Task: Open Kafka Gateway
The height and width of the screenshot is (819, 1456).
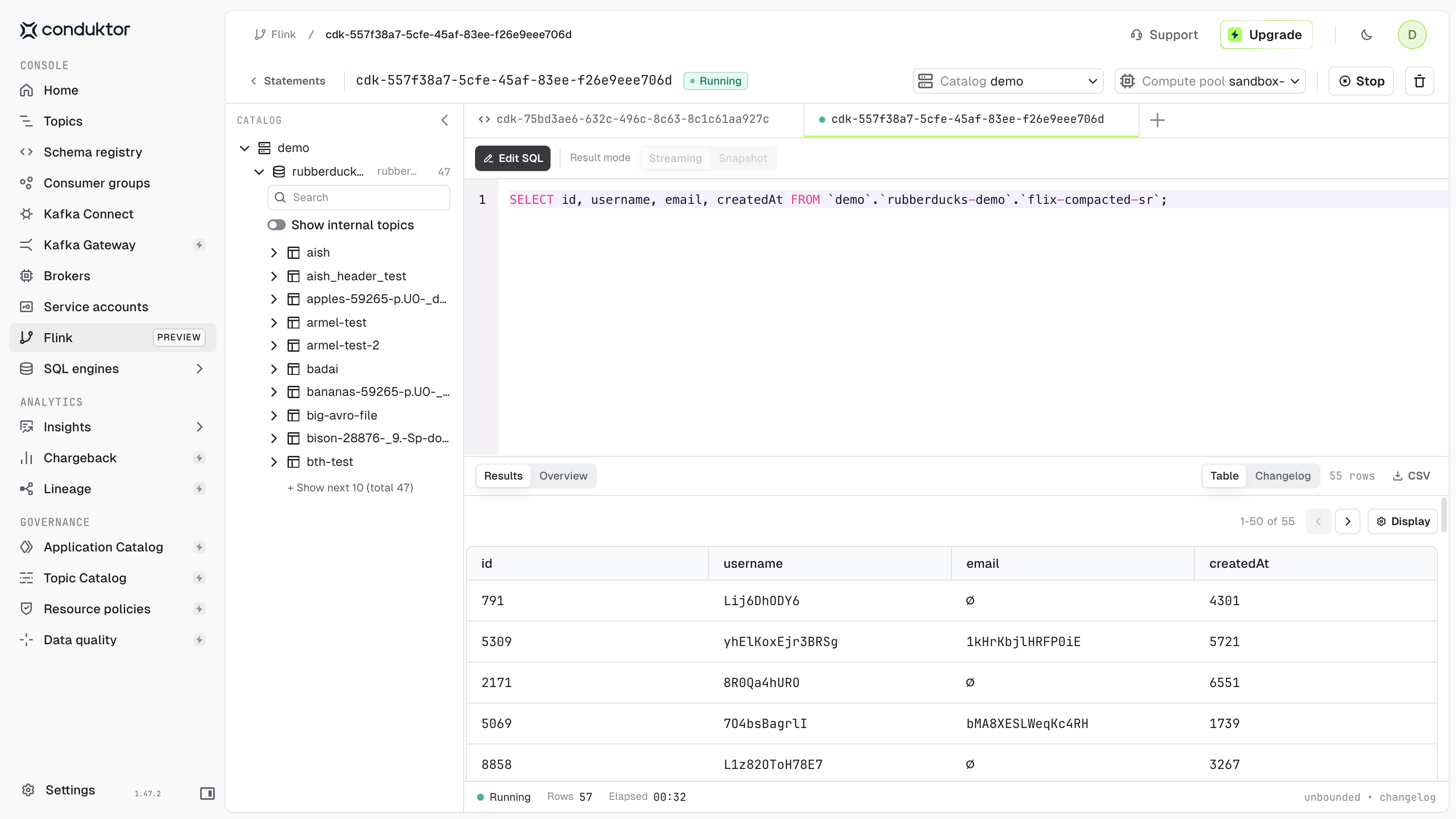Action: point(89,245)
